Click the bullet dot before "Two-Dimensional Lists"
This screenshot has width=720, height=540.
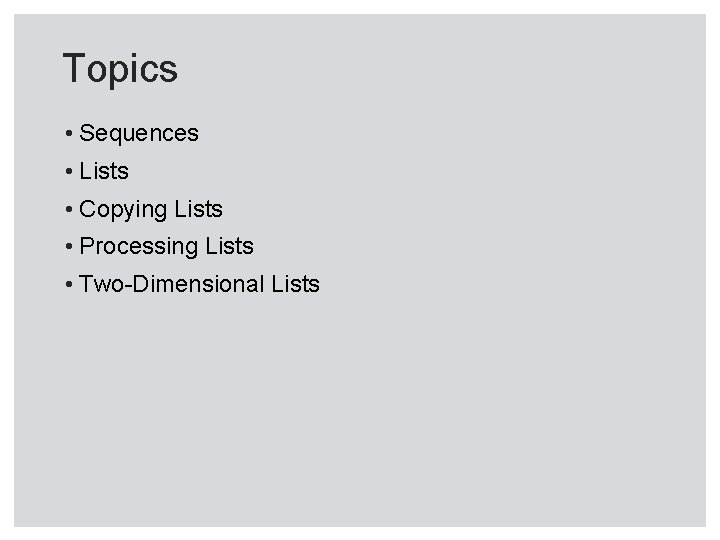[66, 284]
